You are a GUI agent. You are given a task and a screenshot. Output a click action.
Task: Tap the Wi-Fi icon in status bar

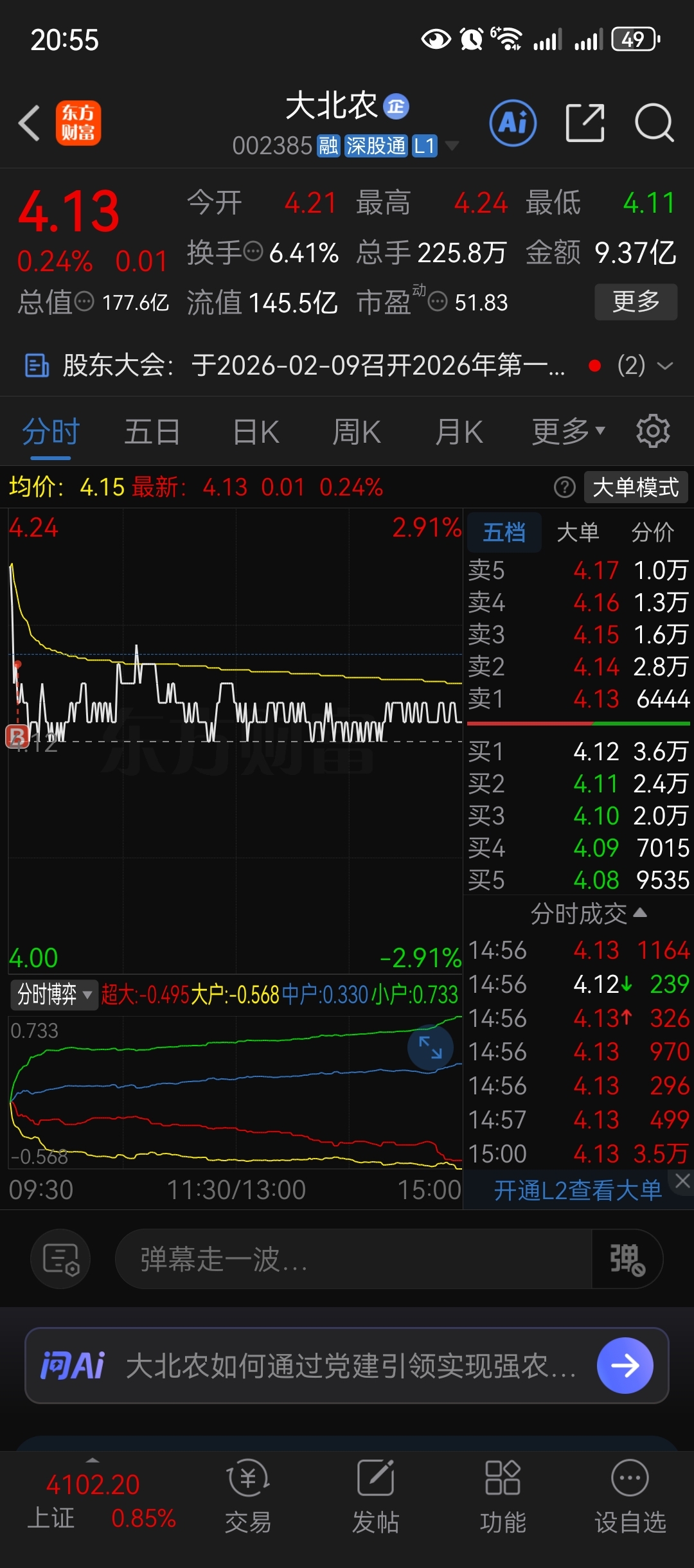coord(506,39)
